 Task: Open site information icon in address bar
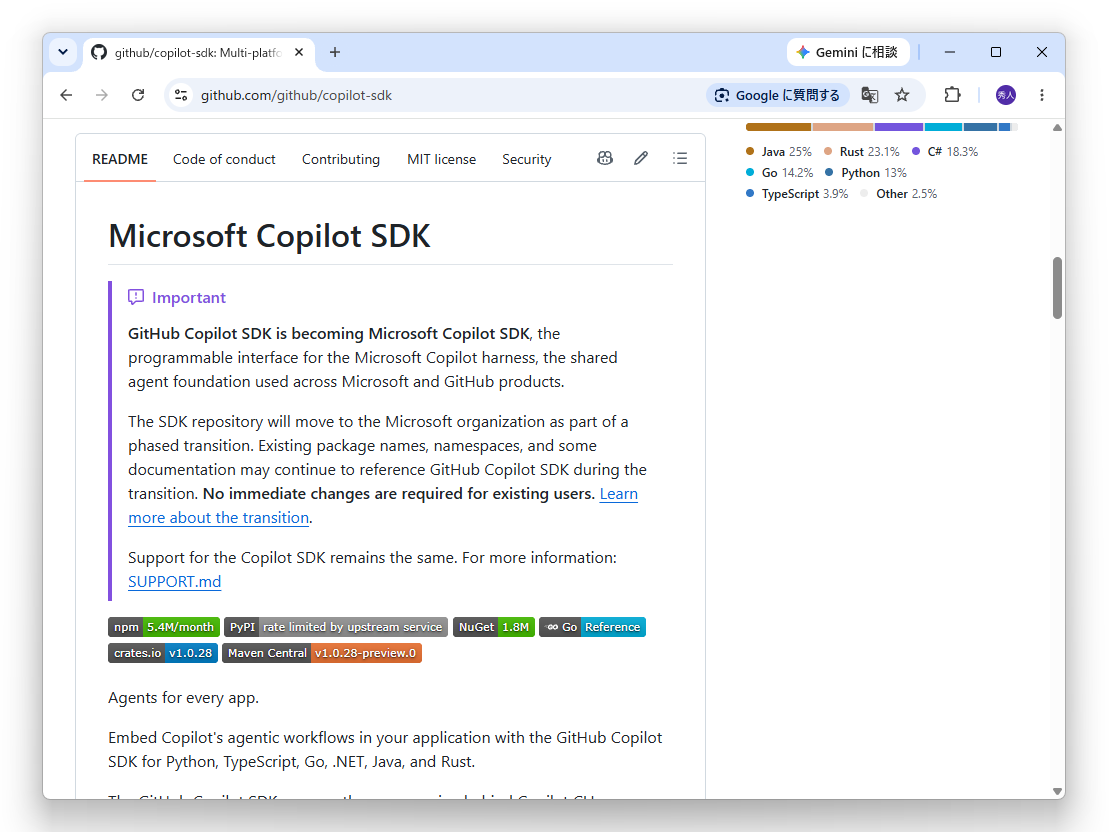[x=181, y=95]
